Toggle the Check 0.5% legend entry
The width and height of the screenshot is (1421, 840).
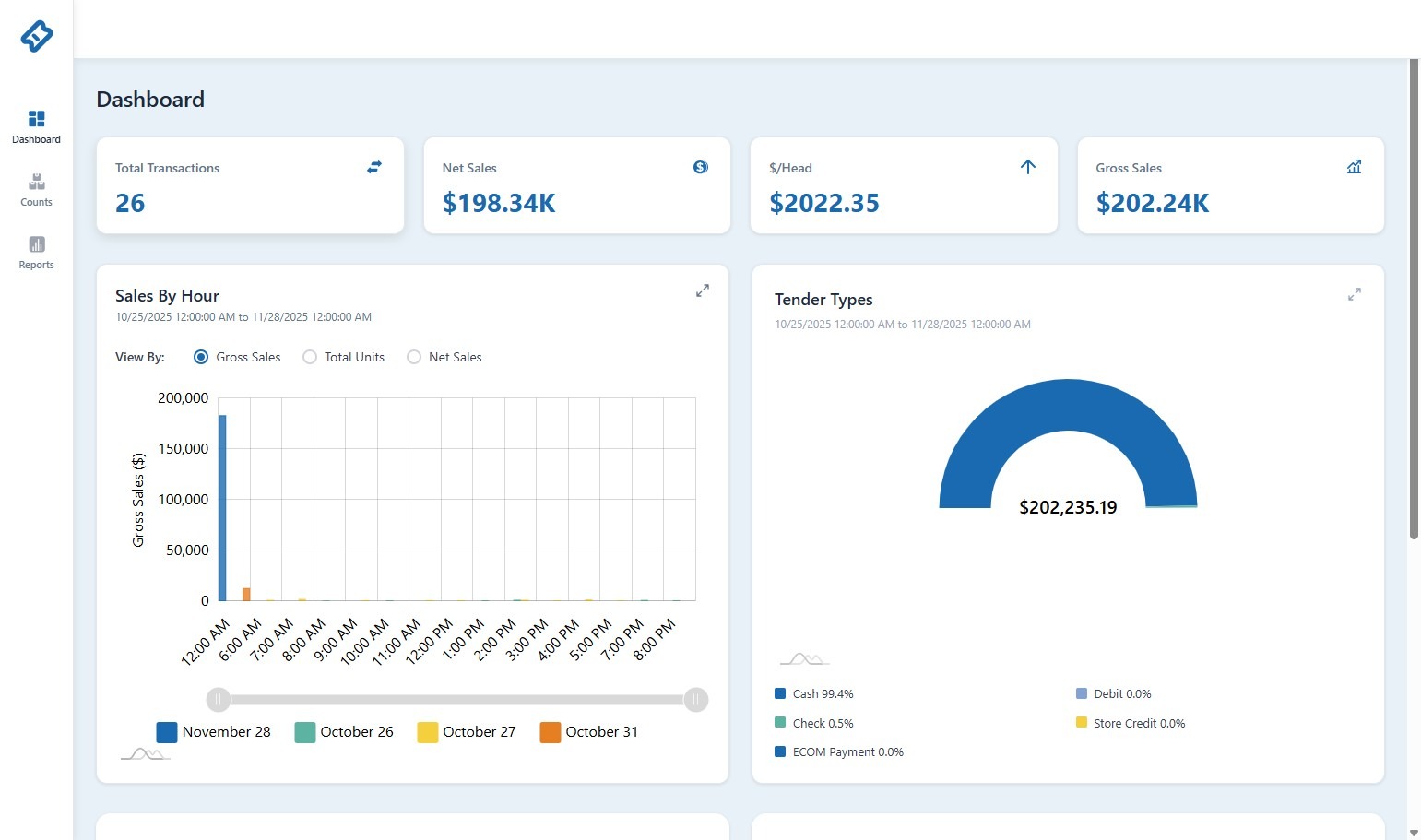coord(814,723)
